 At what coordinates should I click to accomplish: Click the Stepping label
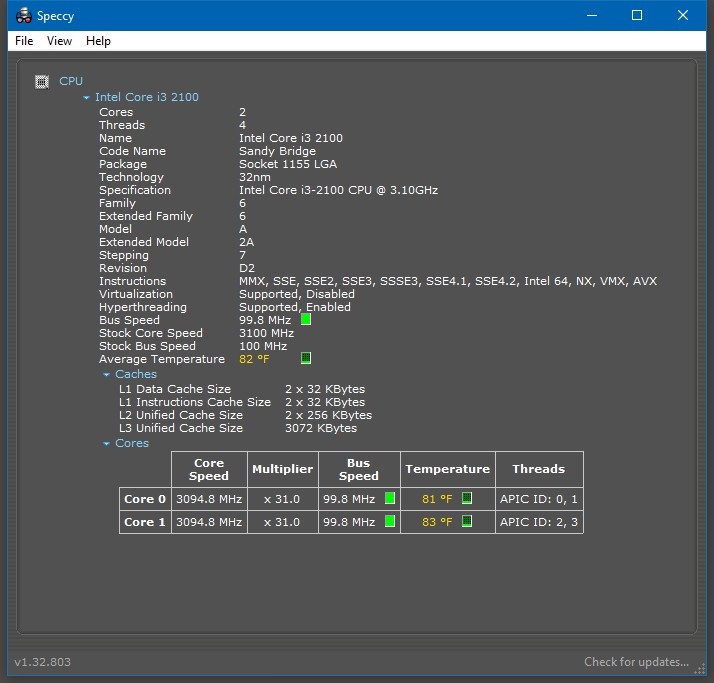tap(124, 255)
